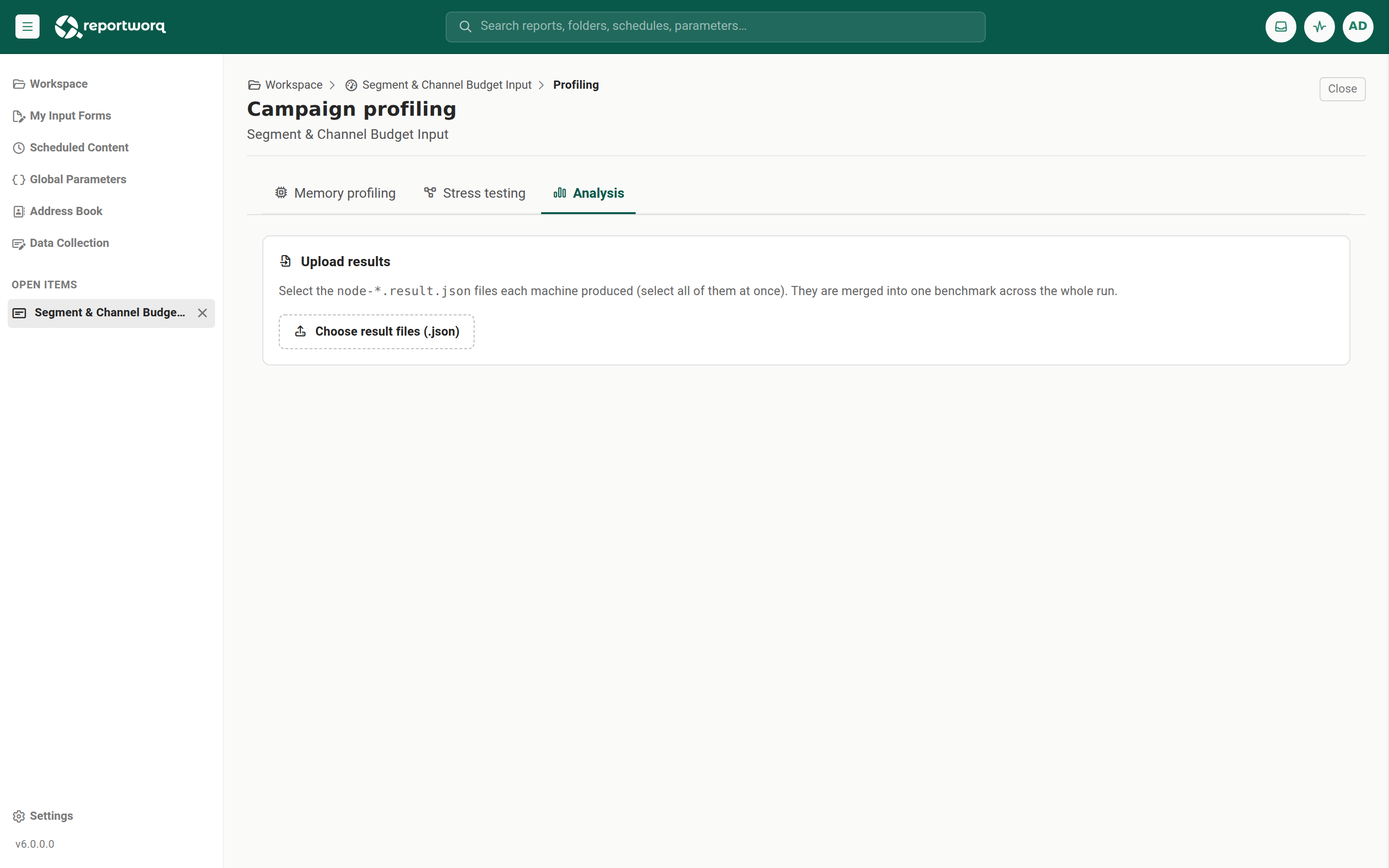Click the Close button
The height and width of the screenshot is (868, 1389).
coord(1342,89)
